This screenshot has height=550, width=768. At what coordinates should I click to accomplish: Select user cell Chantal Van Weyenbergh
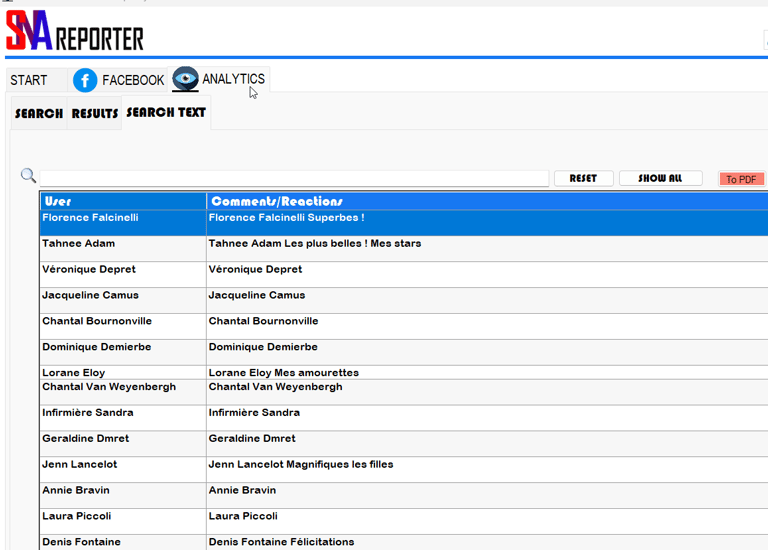point(123,392)
